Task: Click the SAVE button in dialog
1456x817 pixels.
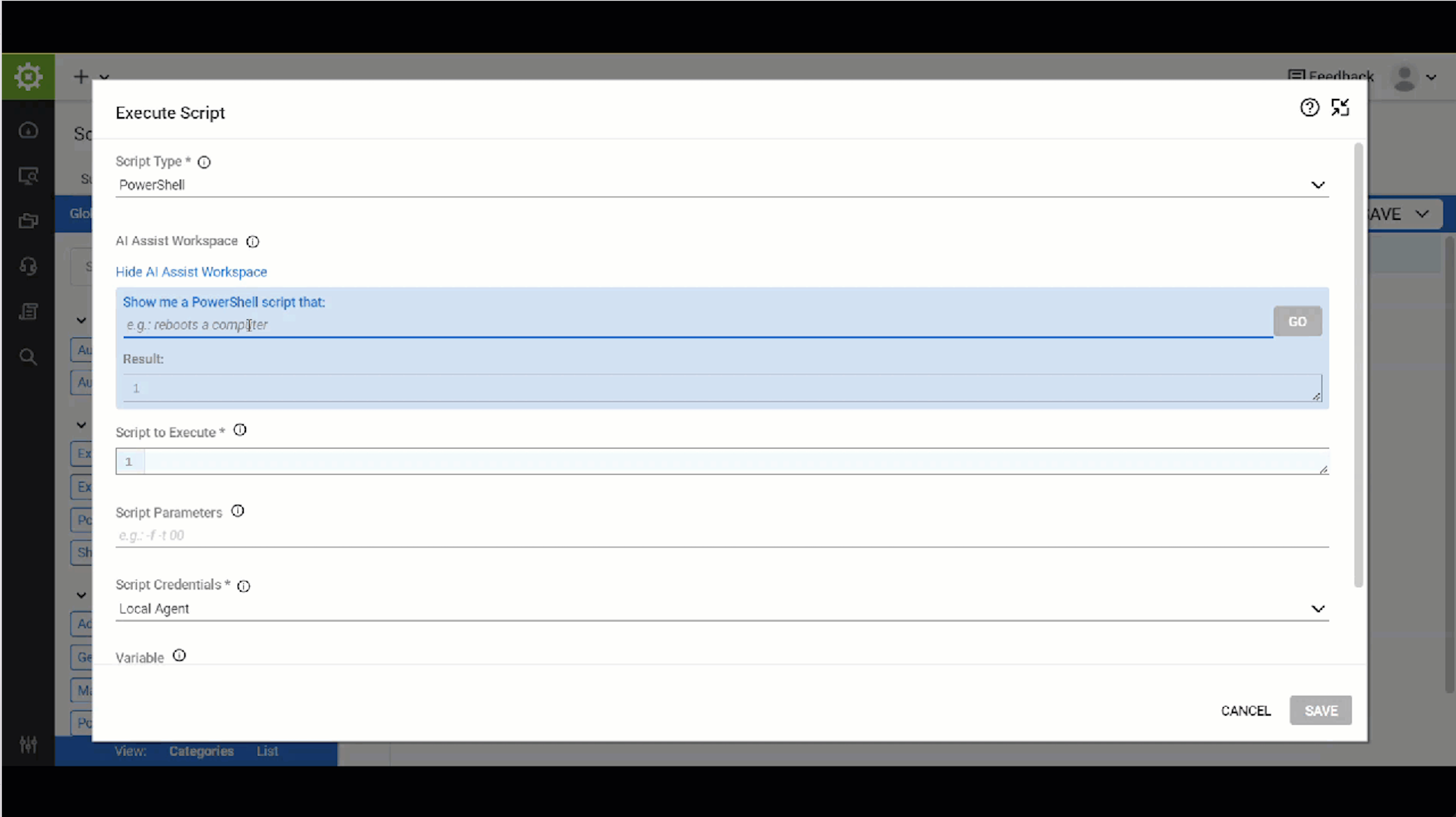Action: tap(1320, 711)
